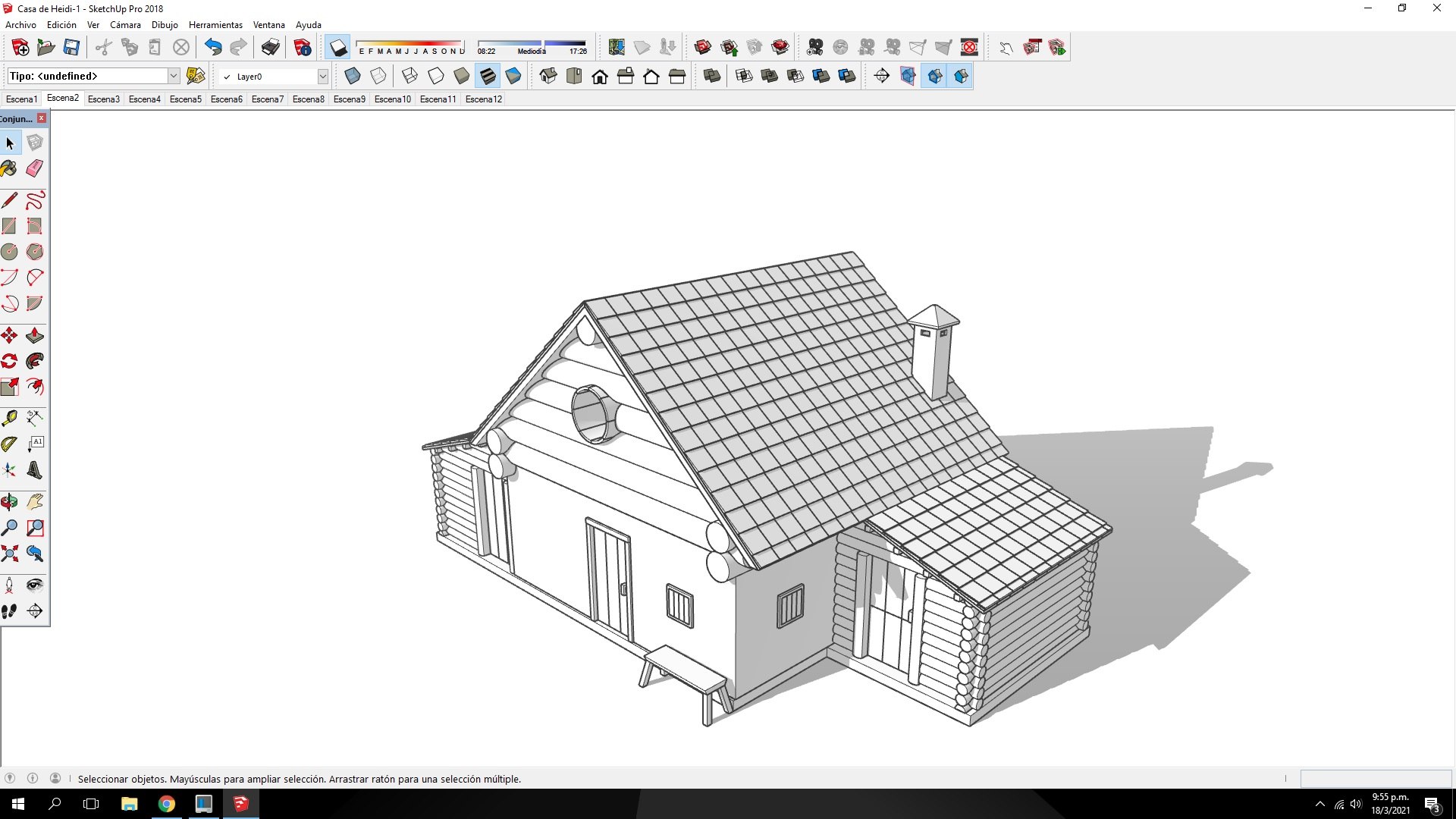Toggle Back Edges style
This screenshot has width=1456, height=819.
pyautogui.click(x=378, y=76)
